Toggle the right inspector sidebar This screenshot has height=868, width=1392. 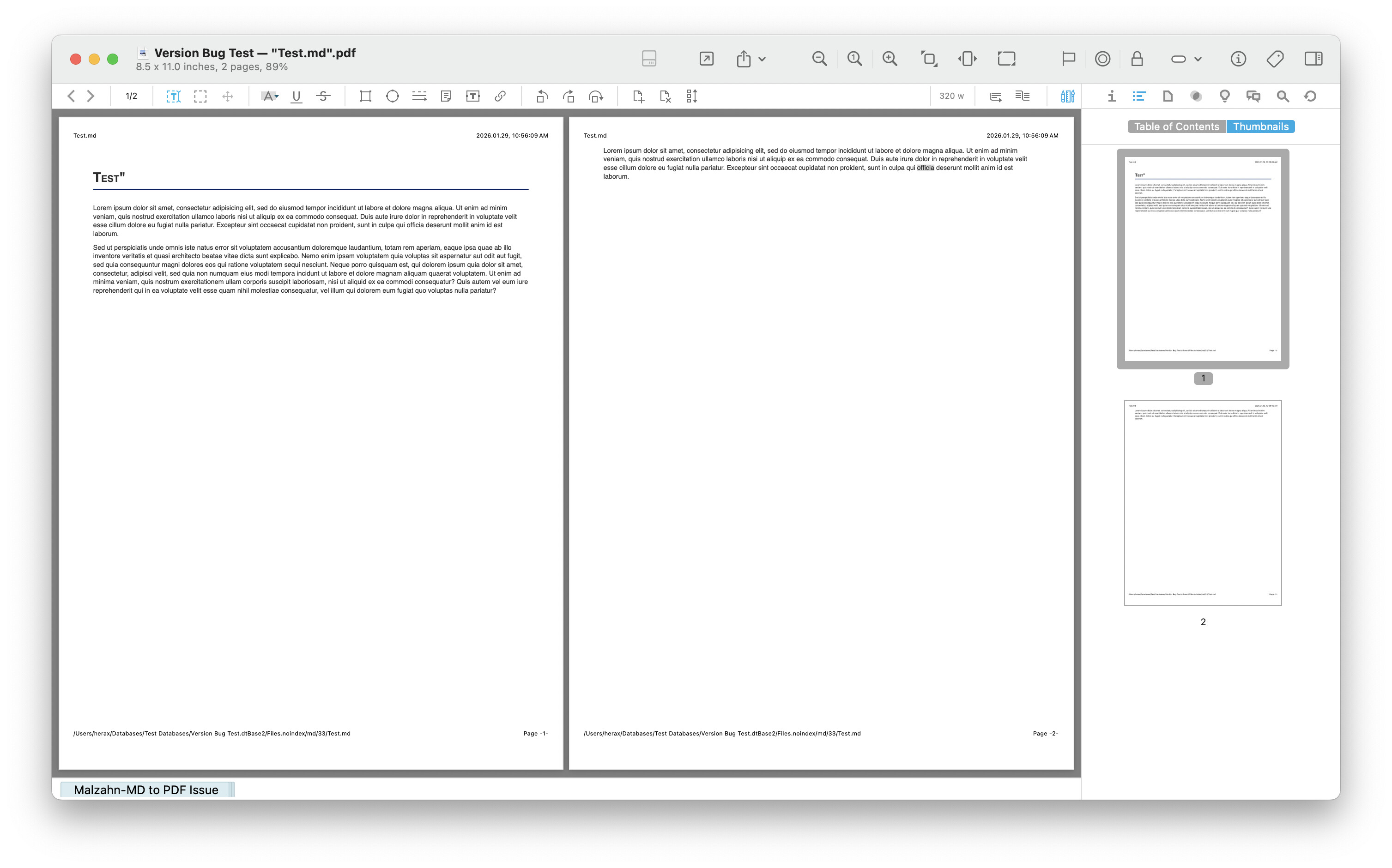click(1313, 59)
